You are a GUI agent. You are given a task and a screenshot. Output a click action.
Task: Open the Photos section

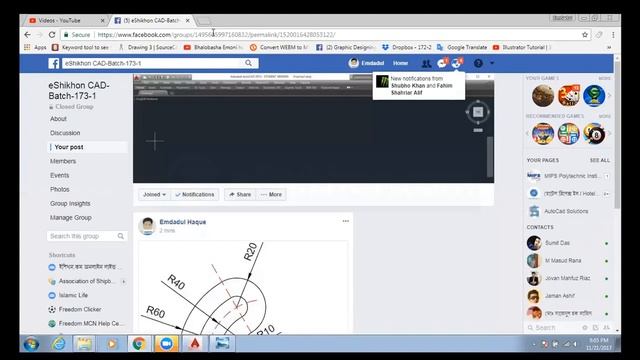coord(60,189)
